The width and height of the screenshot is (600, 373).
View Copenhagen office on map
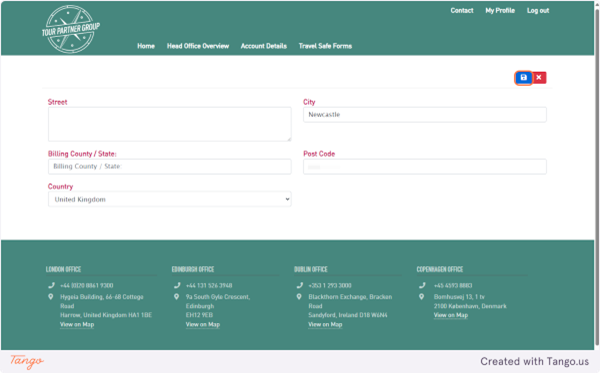[451, 315]
